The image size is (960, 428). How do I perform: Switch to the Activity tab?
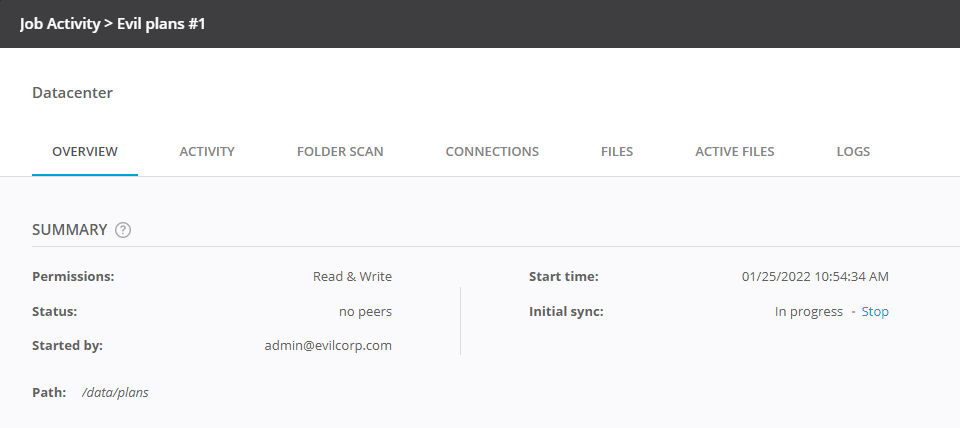[x=207, y=152]
